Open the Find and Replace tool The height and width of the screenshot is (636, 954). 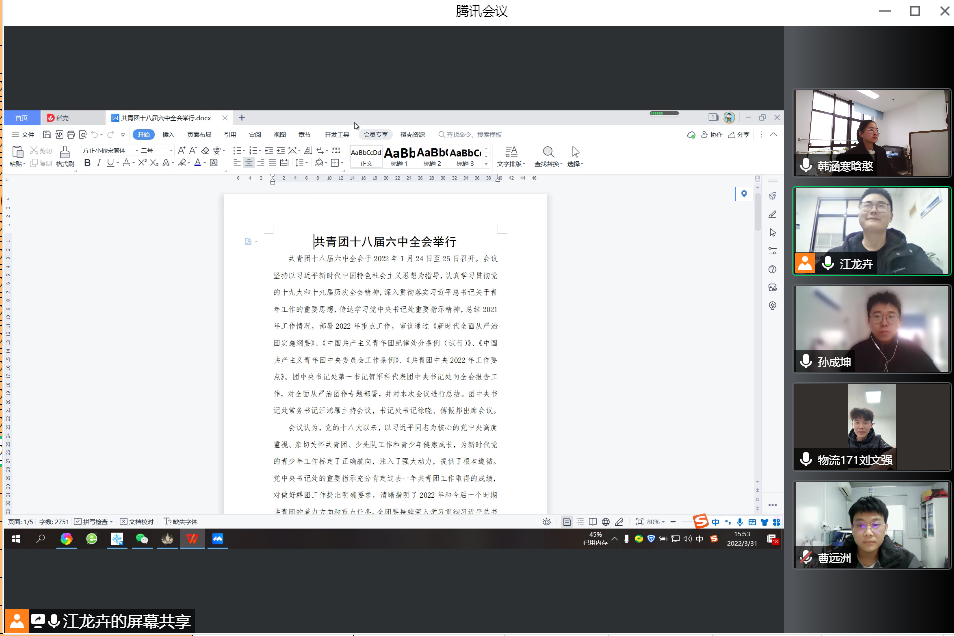[x=547, y=152]
